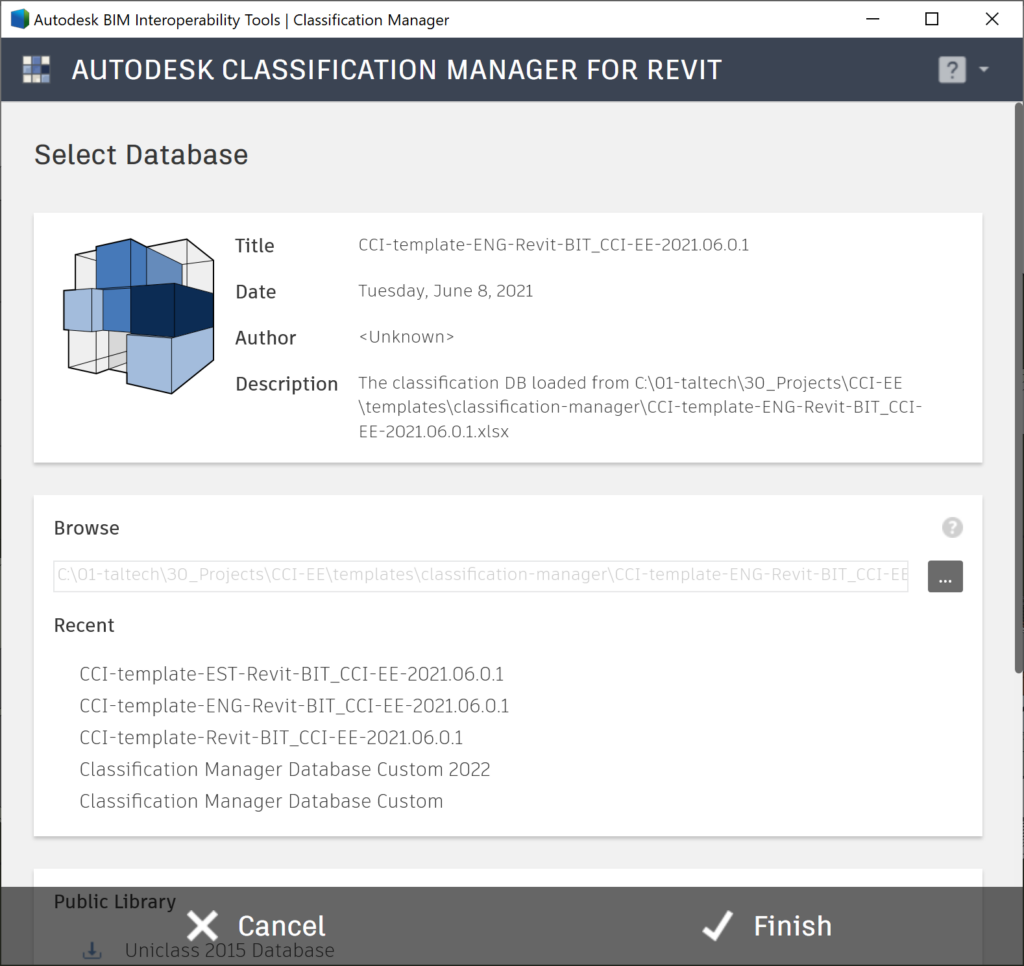Select recent CCI-template-EST-Revit-BIT_CCI-EE-2021.06.0.1
Image resolution: width=1024 pixels, height=966 pixels.
[x=291, y=673]
